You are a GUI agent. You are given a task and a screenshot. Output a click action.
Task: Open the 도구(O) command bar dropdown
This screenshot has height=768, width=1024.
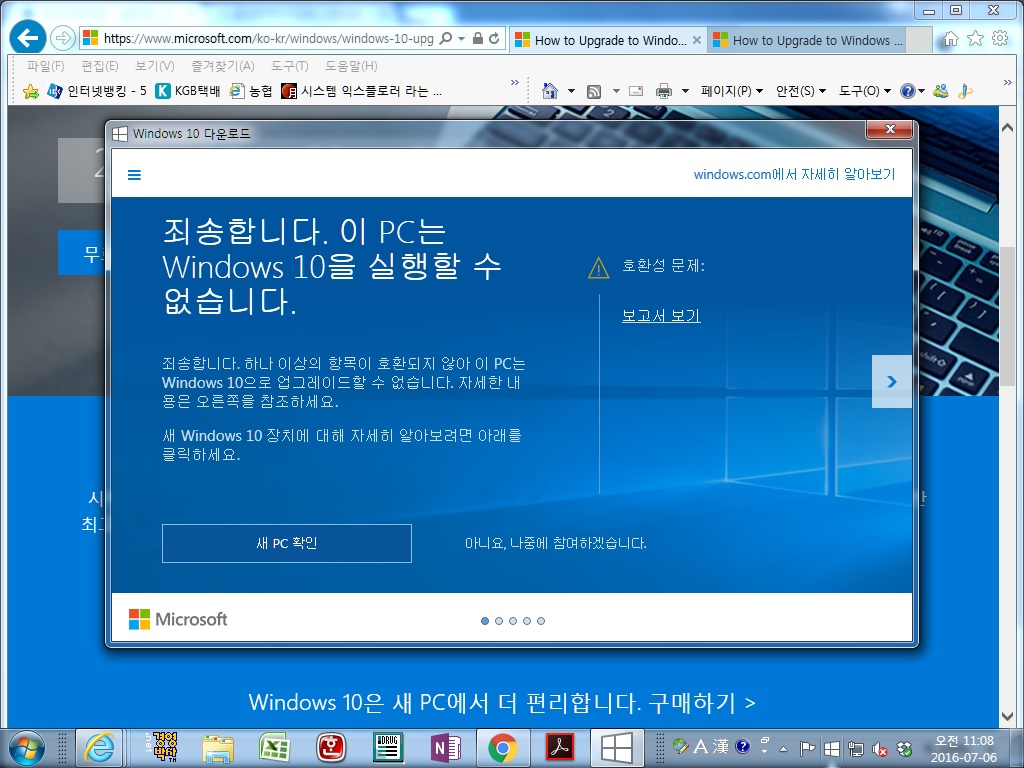pos(864,91)
